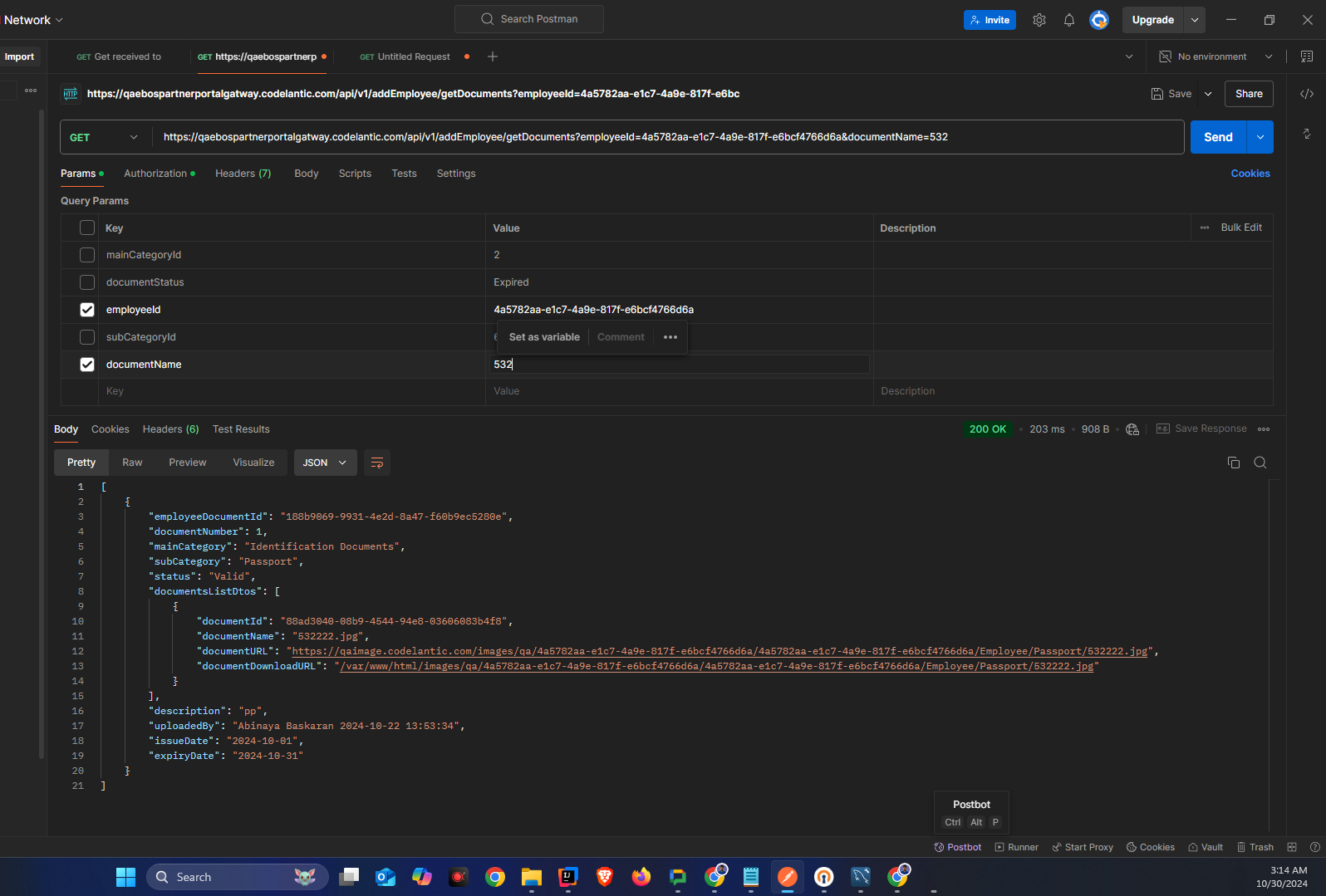The height and width of the screenshot is (896, 1326).
Task: Open the value cell more options ellipsis
Action: (x=670, y=337)
